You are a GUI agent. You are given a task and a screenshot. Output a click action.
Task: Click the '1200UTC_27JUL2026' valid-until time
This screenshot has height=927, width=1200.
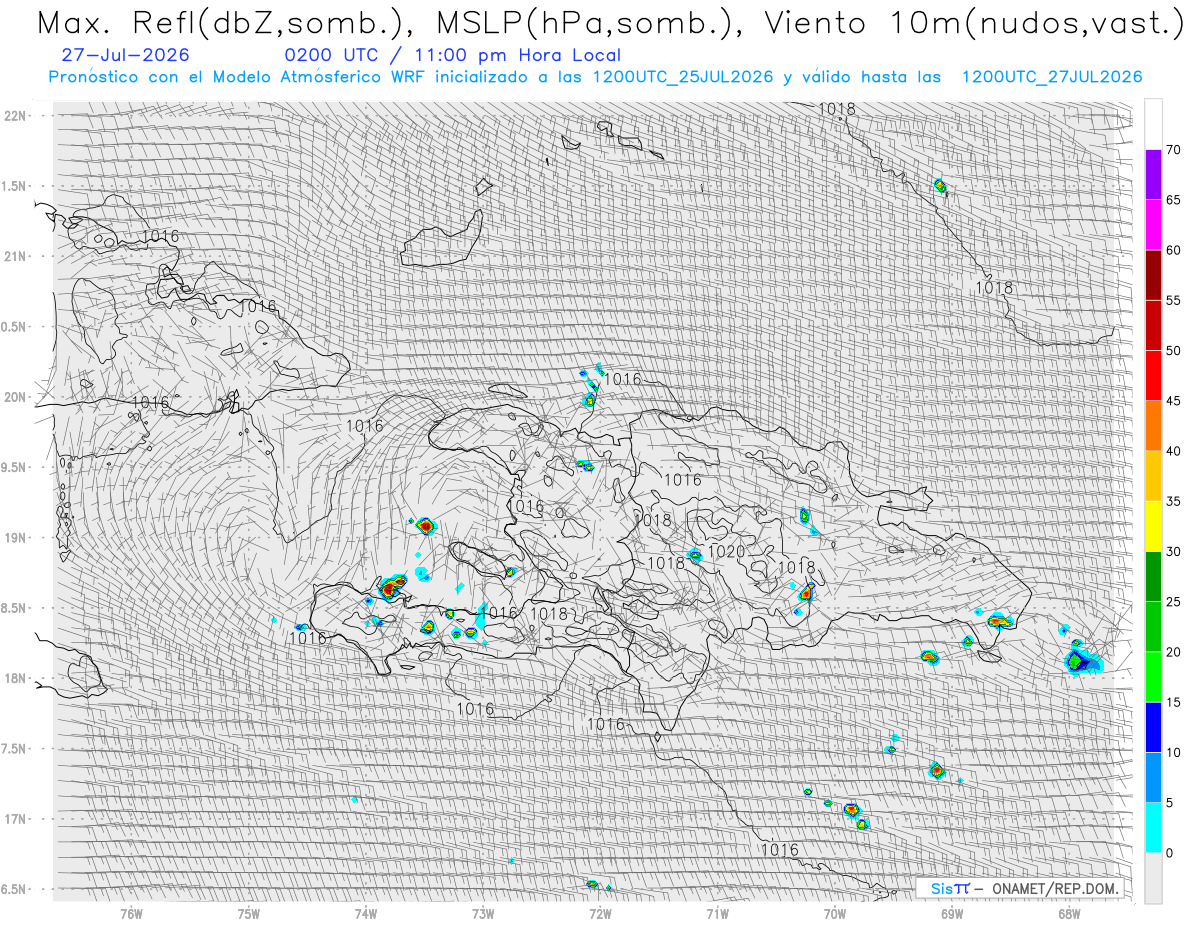pyautogui.click(x=1052, y=77)
